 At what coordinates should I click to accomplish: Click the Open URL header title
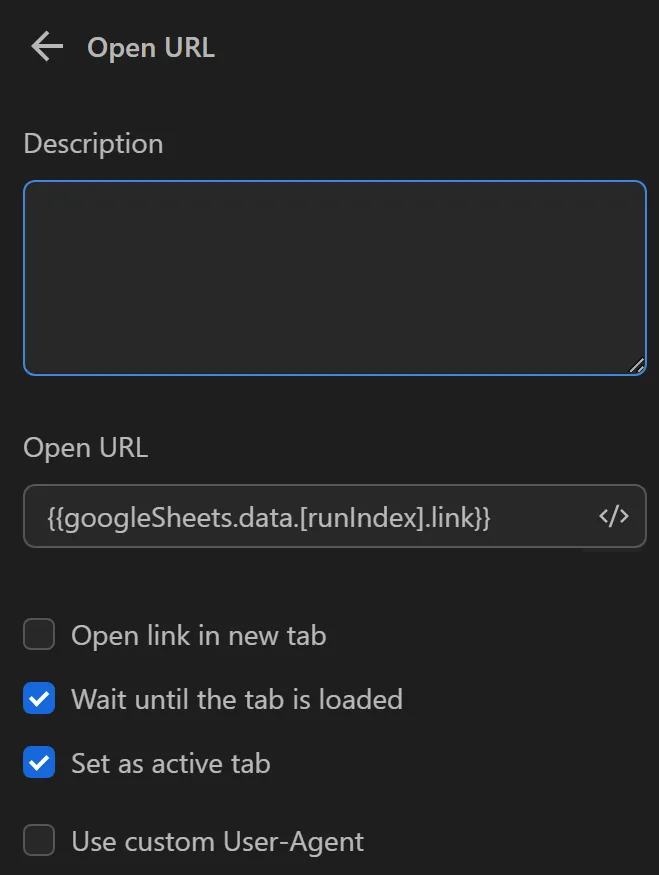(x=151, y=47)
